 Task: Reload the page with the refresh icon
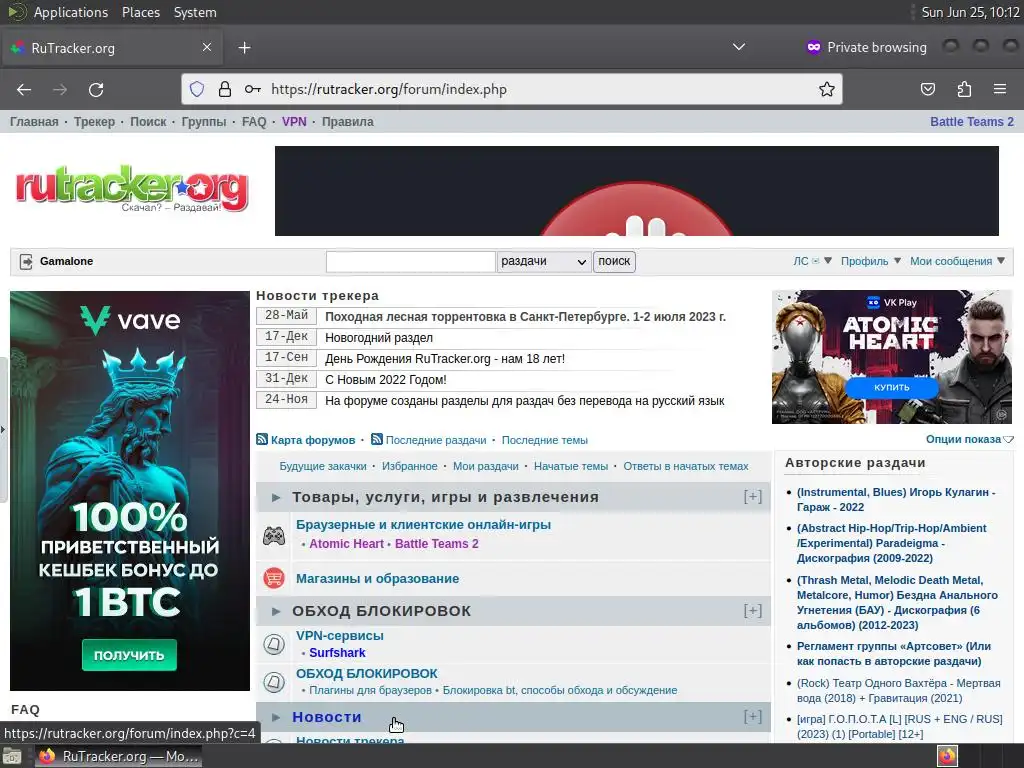pos(96,89)
